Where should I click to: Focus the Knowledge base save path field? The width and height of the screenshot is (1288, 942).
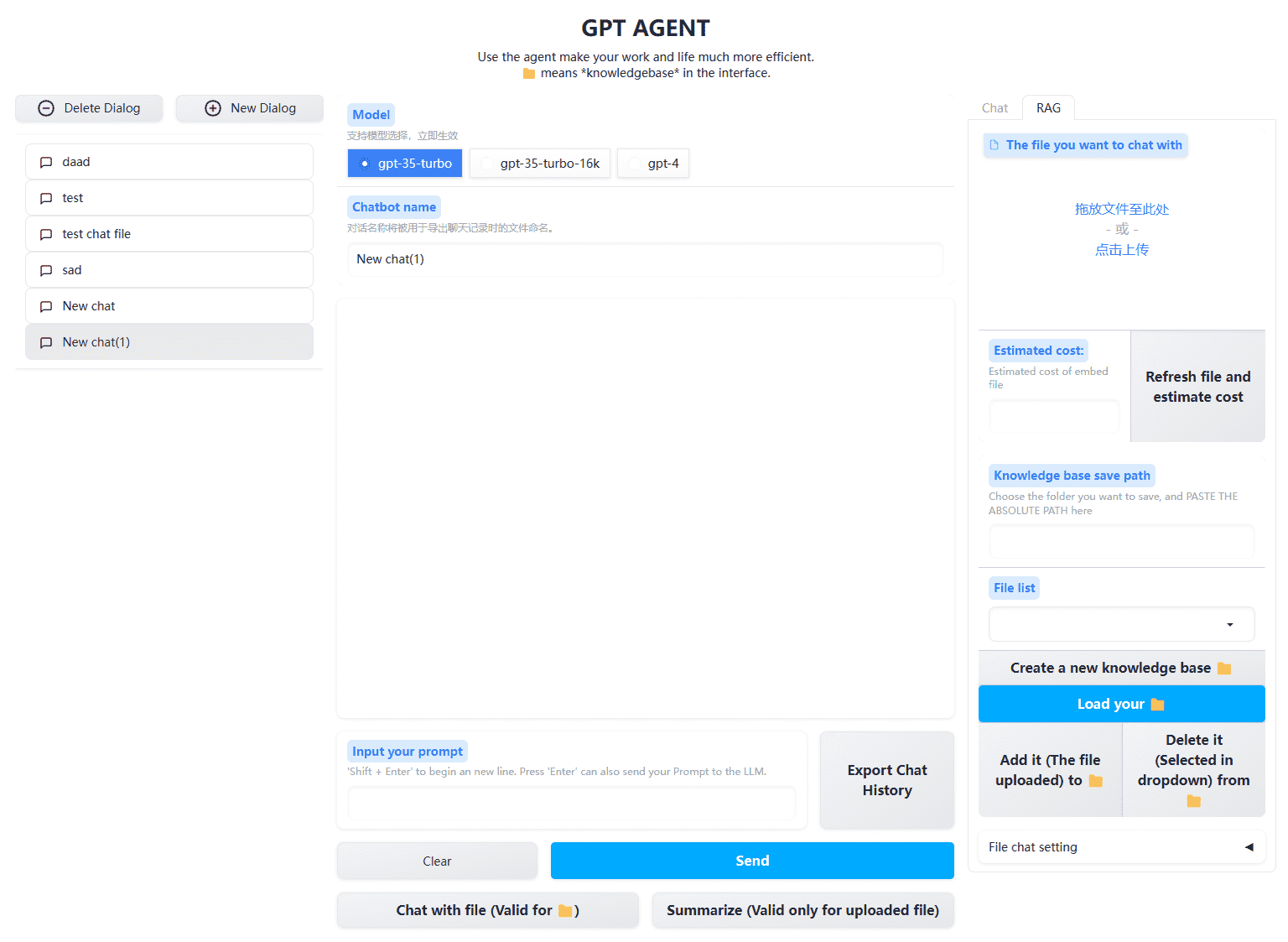[1120, 542]
